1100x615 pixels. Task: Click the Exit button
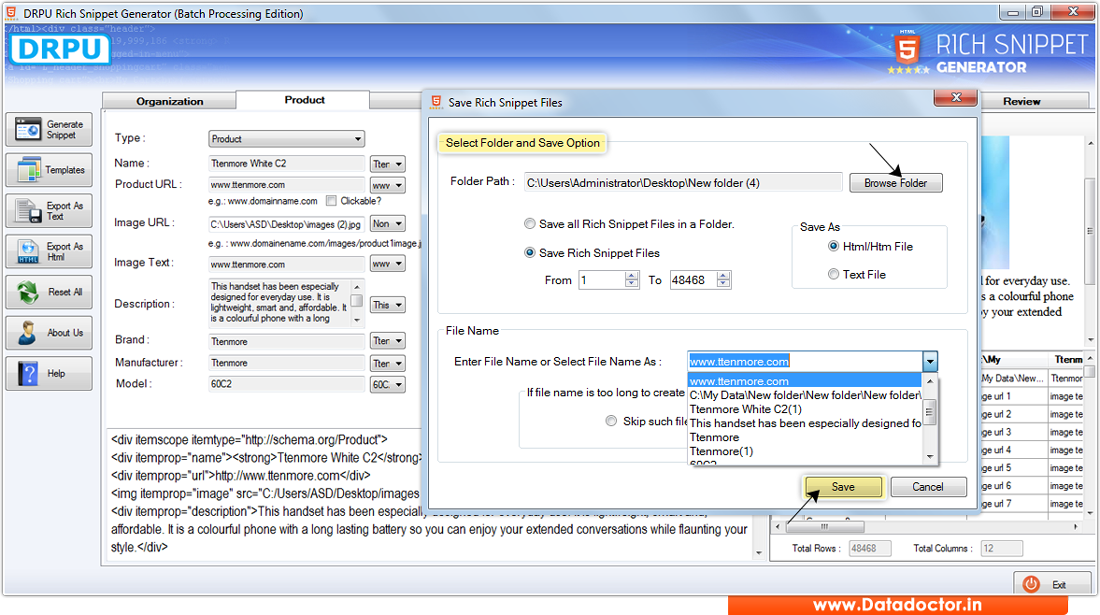click(x=1052, y=584)
